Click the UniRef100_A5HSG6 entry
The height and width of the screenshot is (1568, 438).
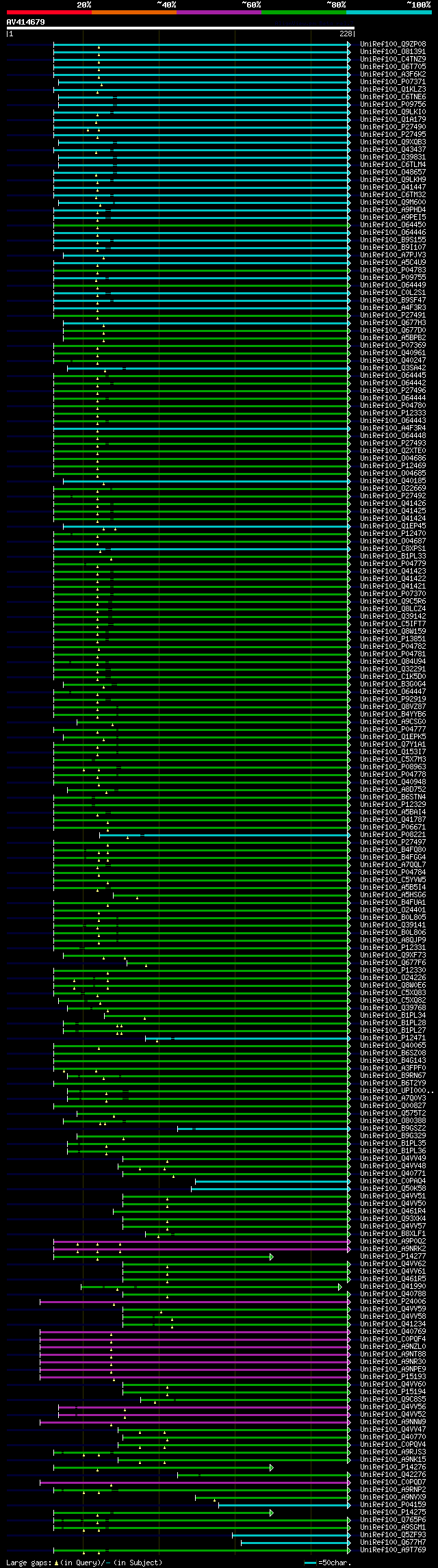pyautogui.click(x=393, y=895)
